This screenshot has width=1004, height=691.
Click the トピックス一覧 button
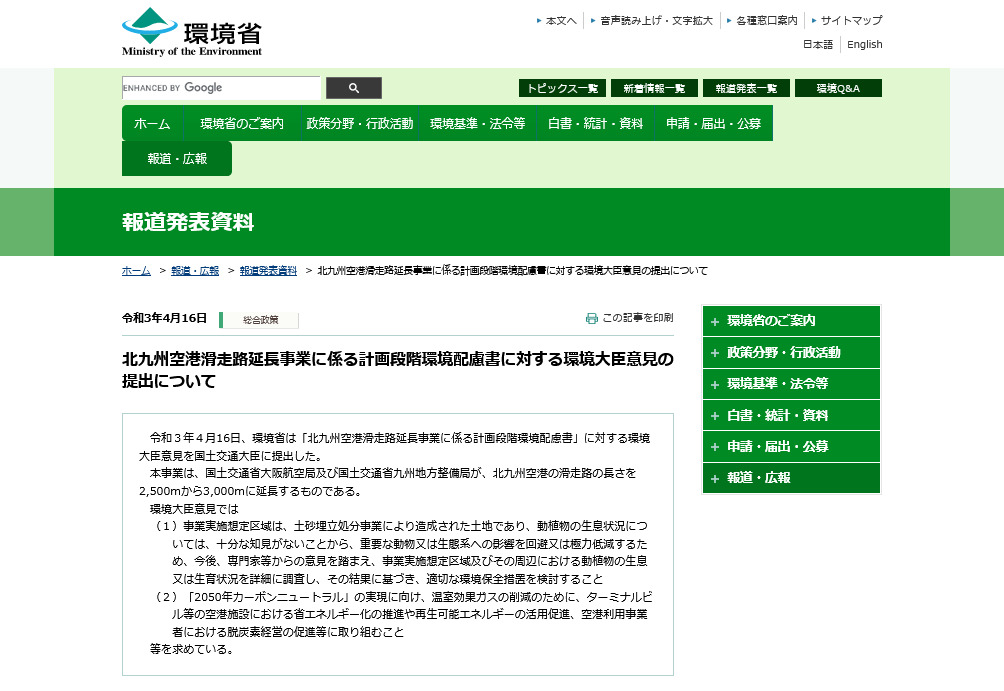coord(562,88)
